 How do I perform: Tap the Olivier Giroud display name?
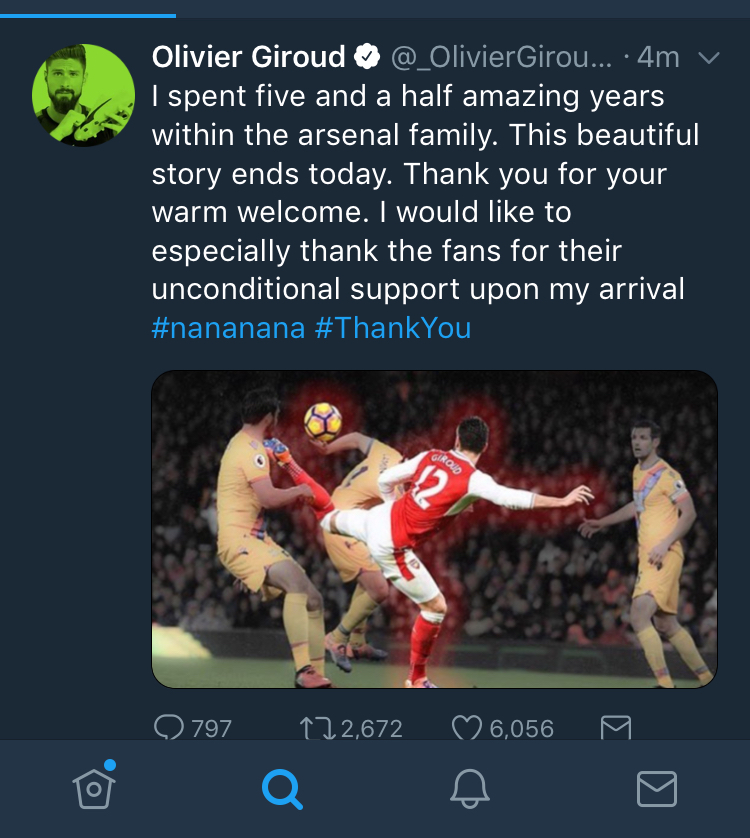[x=248, y=57]
